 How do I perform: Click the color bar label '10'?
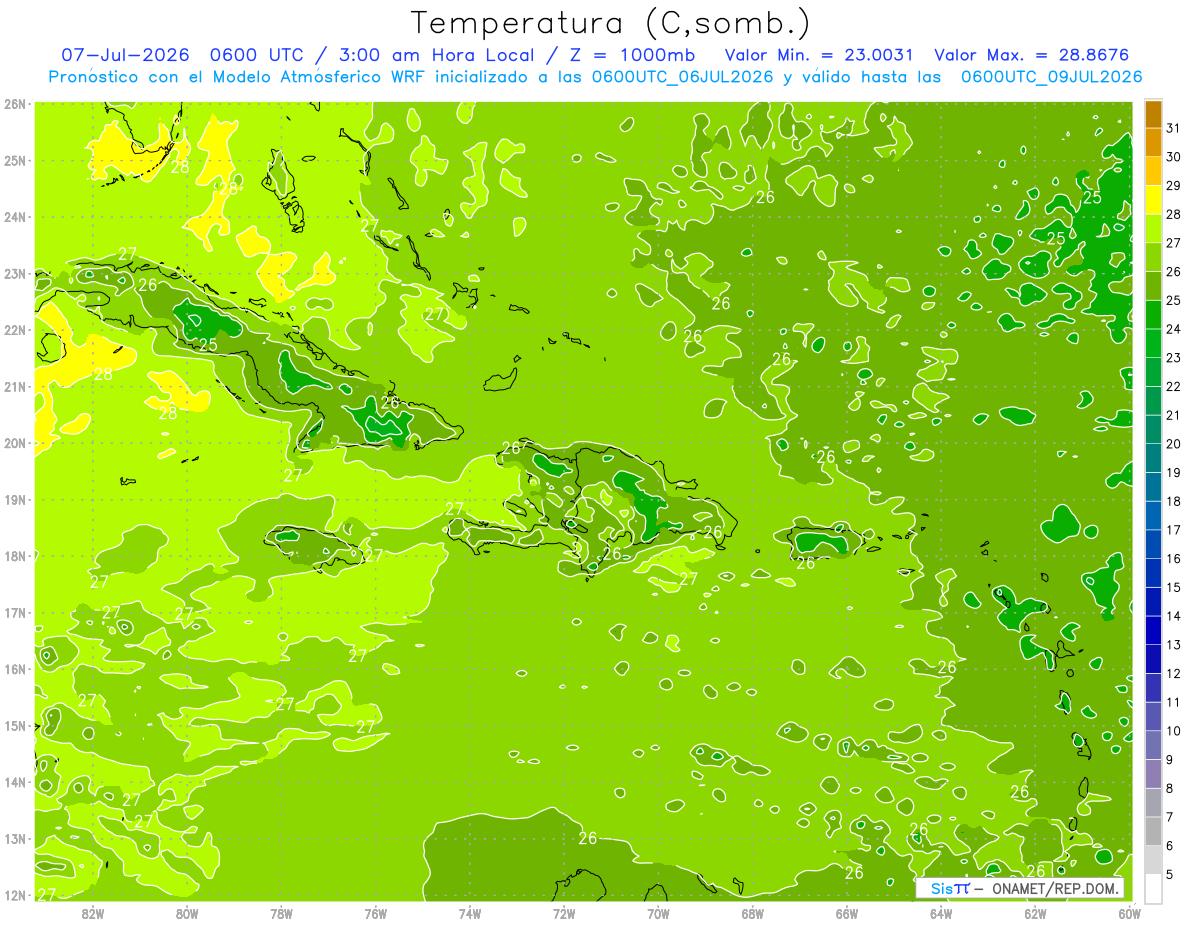[x=1174, y=731]
